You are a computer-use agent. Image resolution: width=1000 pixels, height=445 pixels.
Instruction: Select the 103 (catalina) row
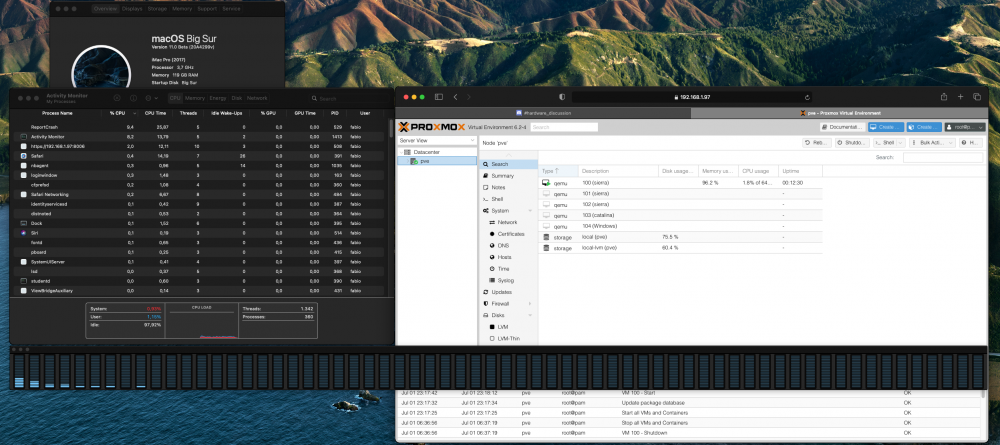680,215
